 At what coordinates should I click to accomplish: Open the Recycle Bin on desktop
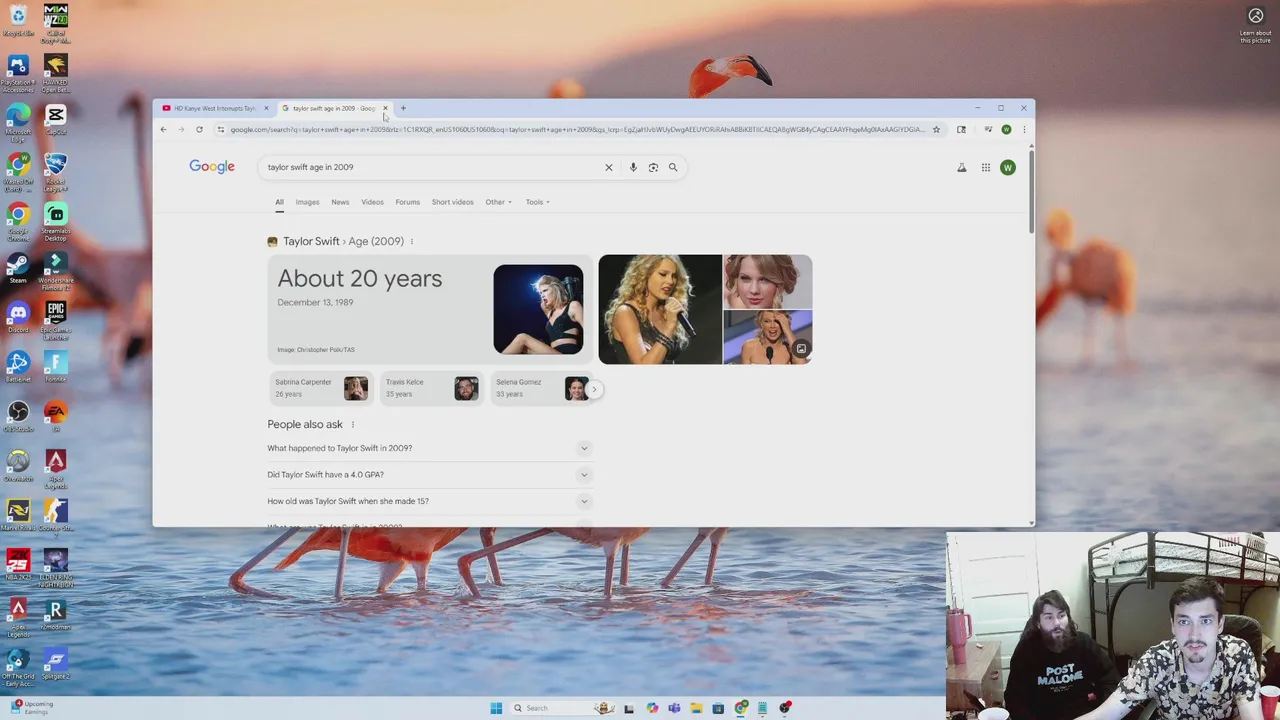[18, 20]
